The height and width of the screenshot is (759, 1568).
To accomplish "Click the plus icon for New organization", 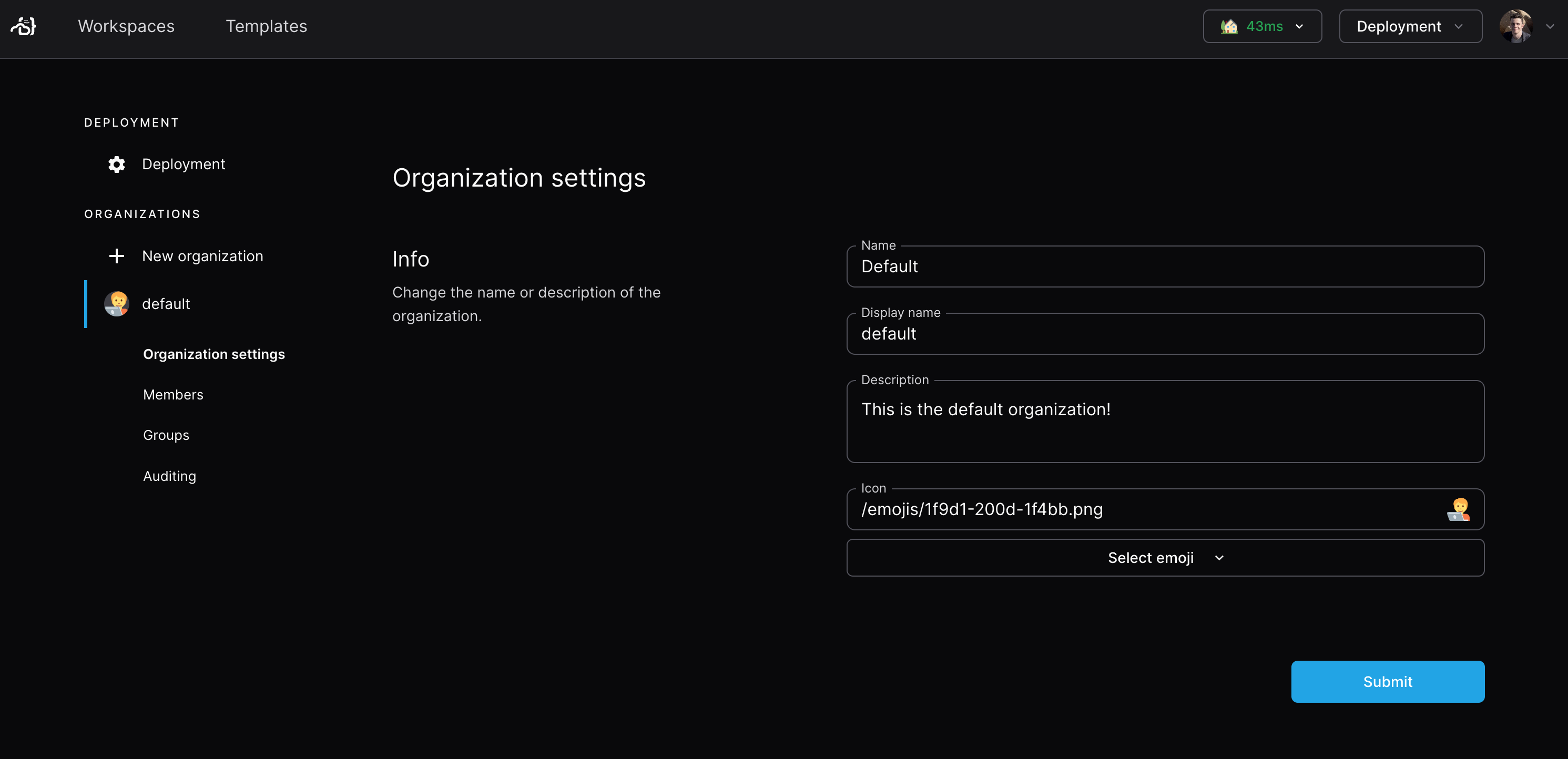I will click(116, 257).
